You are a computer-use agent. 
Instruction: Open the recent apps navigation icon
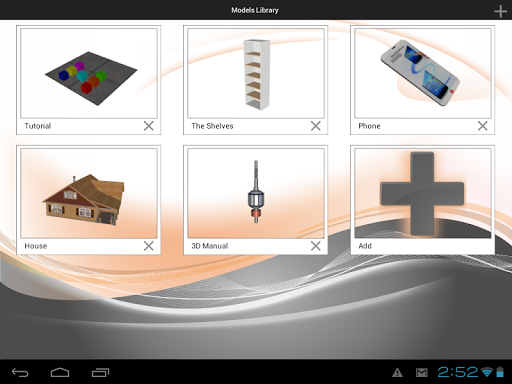(x=100, y=372)
